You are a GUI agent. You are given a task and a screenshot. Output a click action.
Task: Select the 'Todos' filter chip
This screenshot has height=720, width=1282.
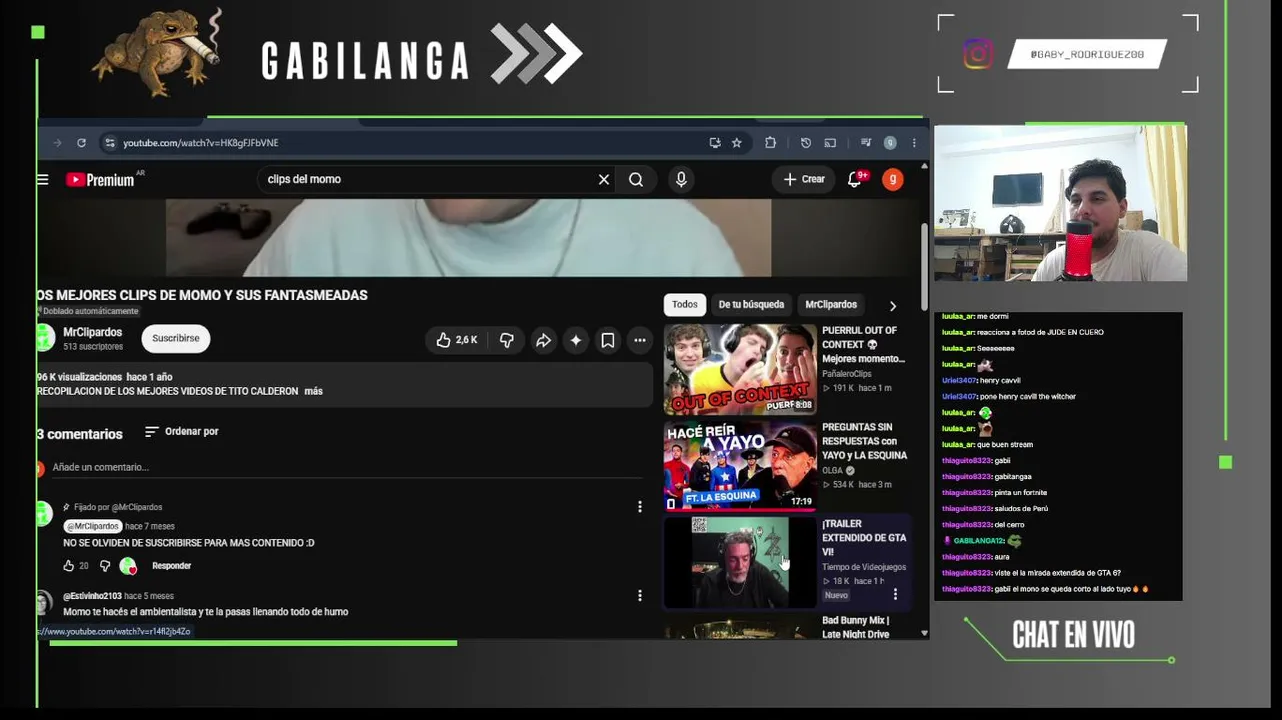coord(685,305)
